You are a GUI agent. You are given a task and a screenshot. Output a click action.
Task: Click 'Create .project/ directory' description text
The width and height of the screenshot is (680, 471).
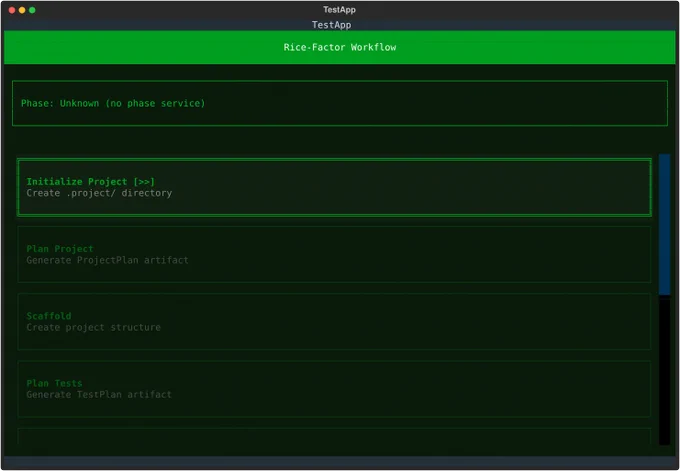pos(99,193)
